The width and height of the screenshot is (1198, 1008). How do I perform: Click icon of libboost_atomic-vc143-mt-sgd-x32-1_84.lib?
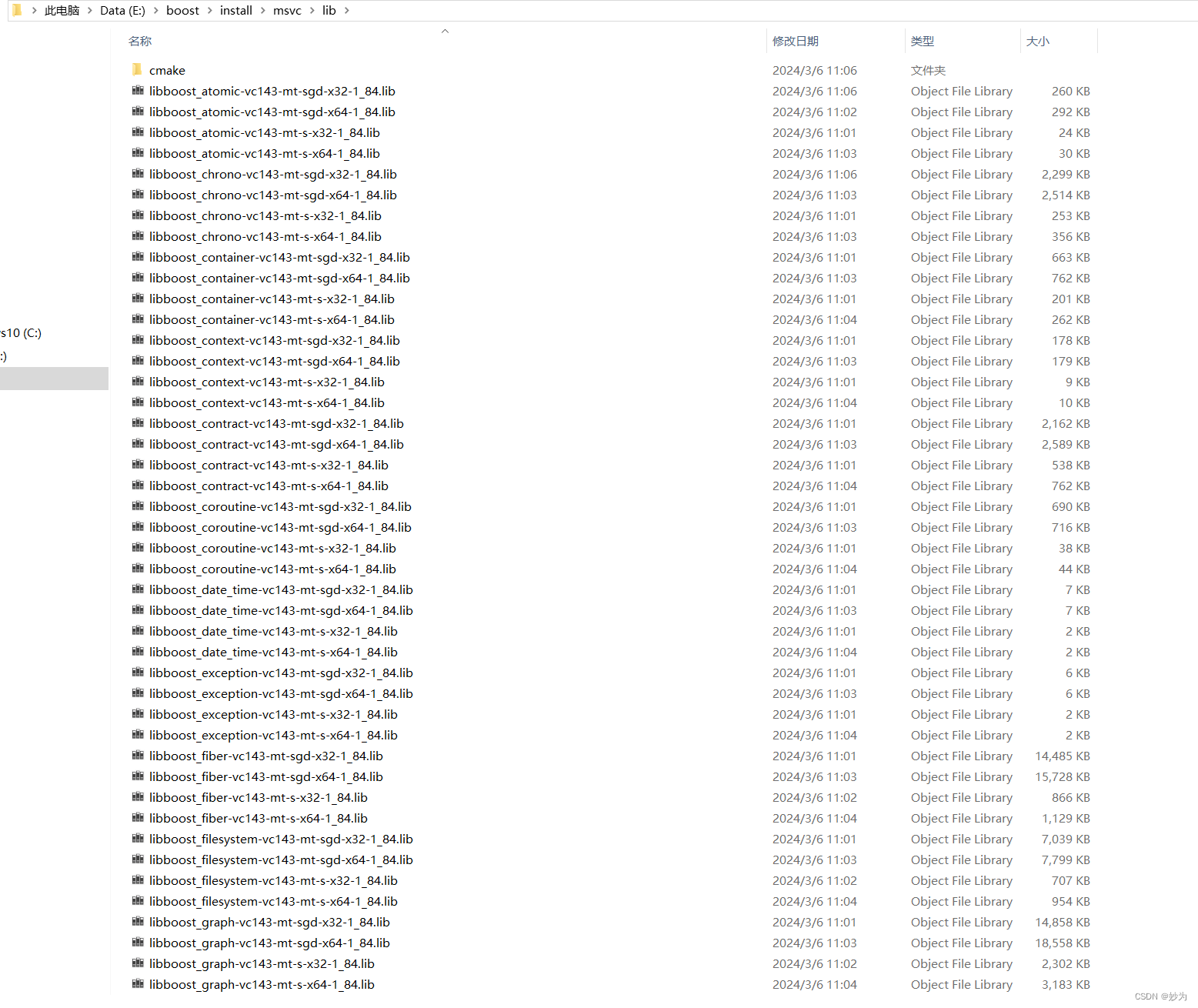(138, 90)
